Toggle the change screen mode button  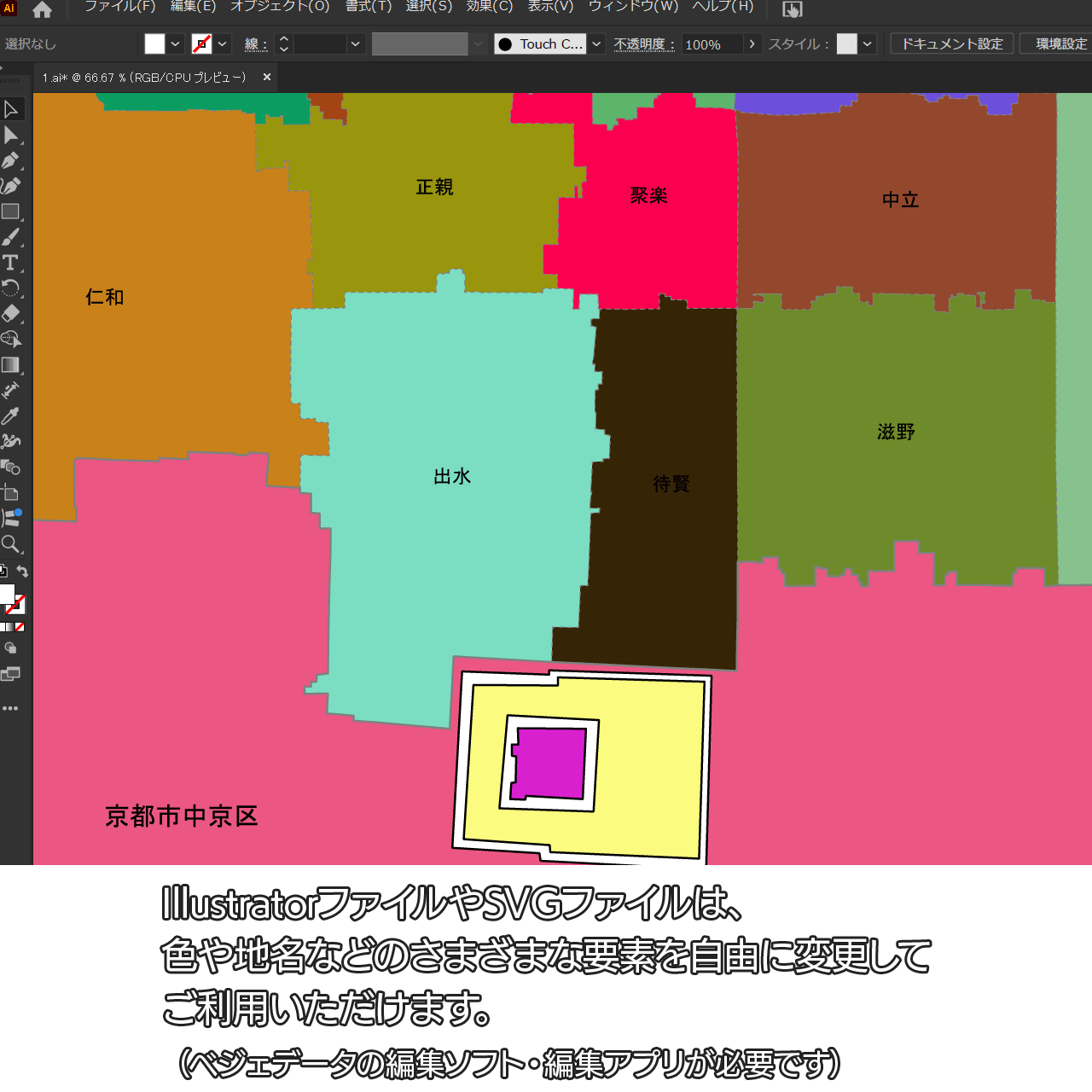(x=11, y=674)
